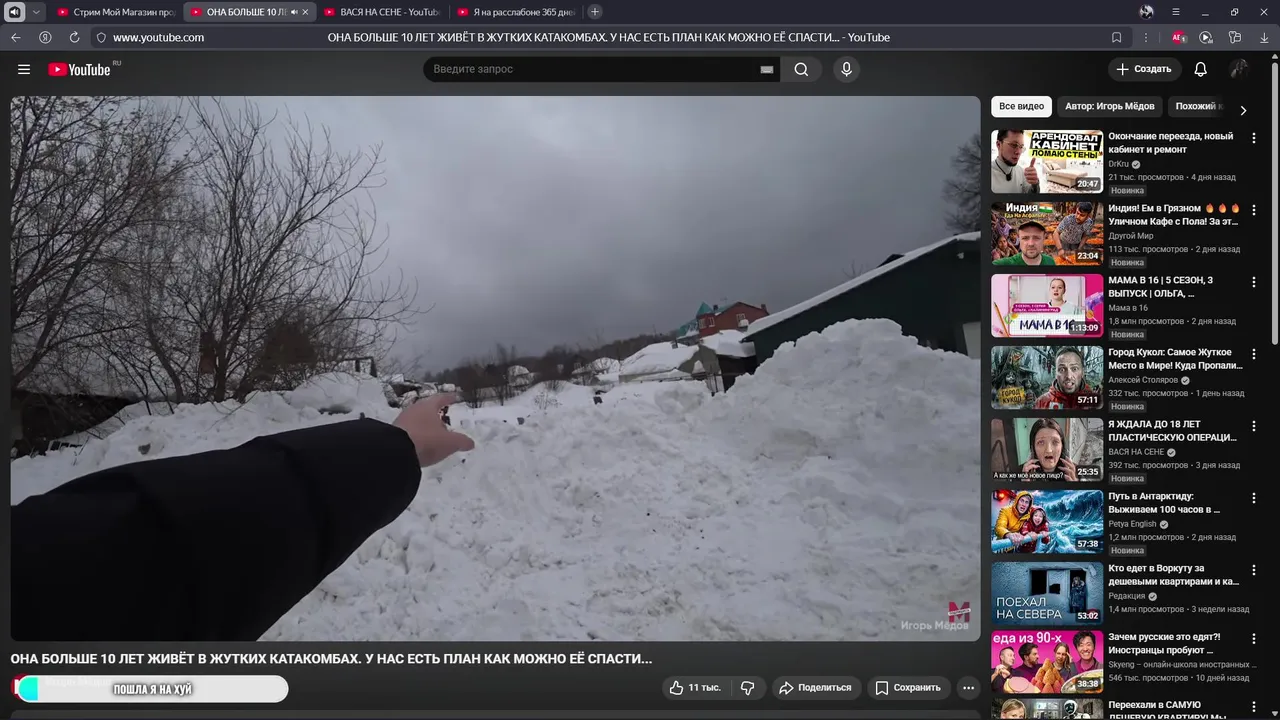Open the video picture-in-picture extension icon
Image resolution: width=1280 pixels, height=720 pixels.
pyautogui.click(x=1206, y=37)
